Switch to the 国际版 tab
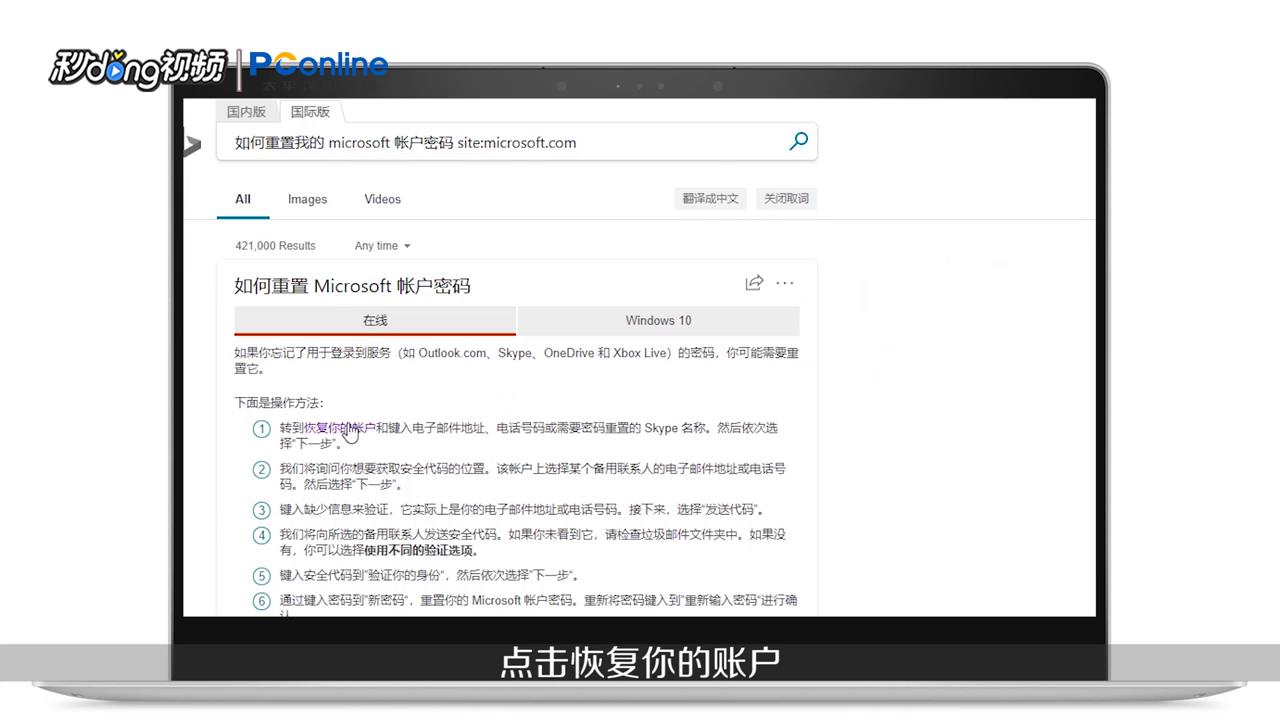 [x=310, y=112]
